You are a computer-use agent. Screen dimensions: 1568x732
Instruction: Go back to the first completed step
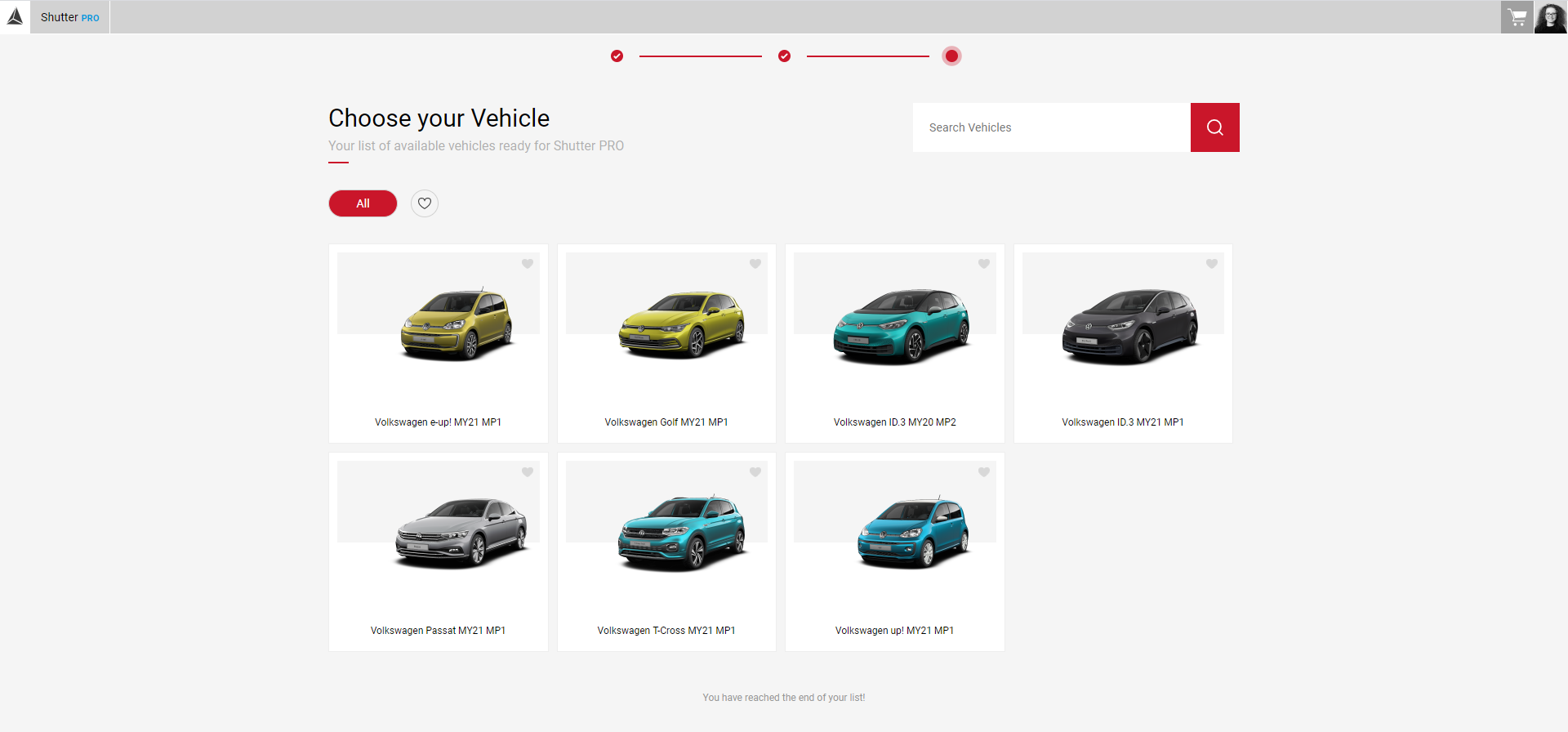(617, 56)
